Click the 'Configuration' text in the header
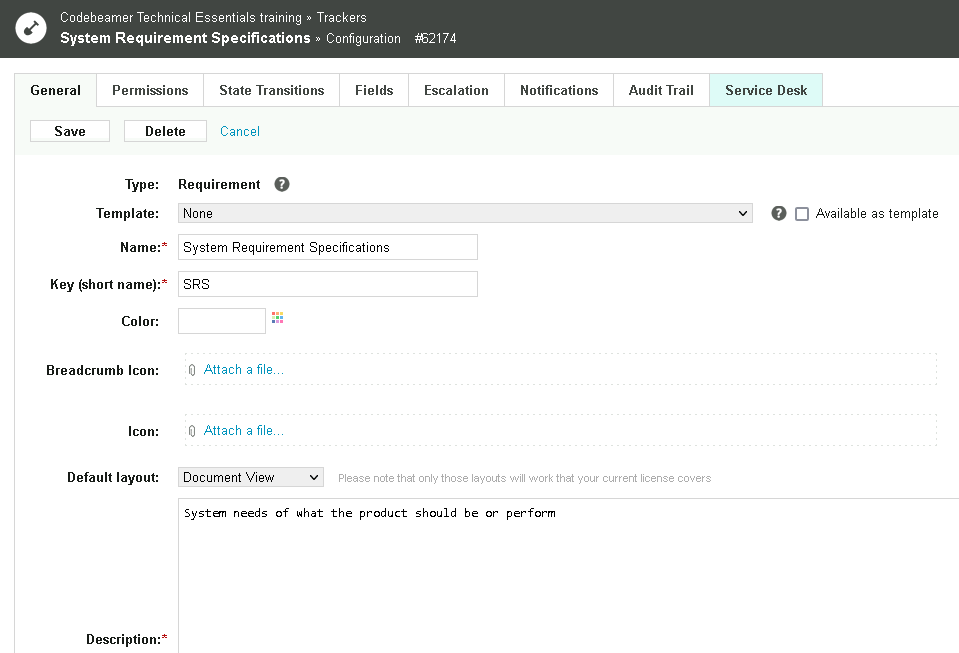The image size is (959, 653). click(363, 39)
